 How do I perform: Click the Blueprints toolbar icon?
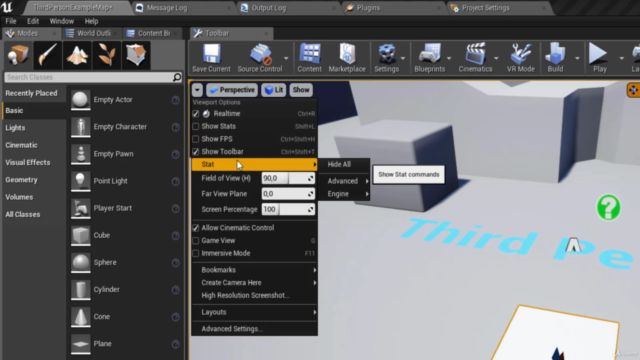click(x=430, y=54)
